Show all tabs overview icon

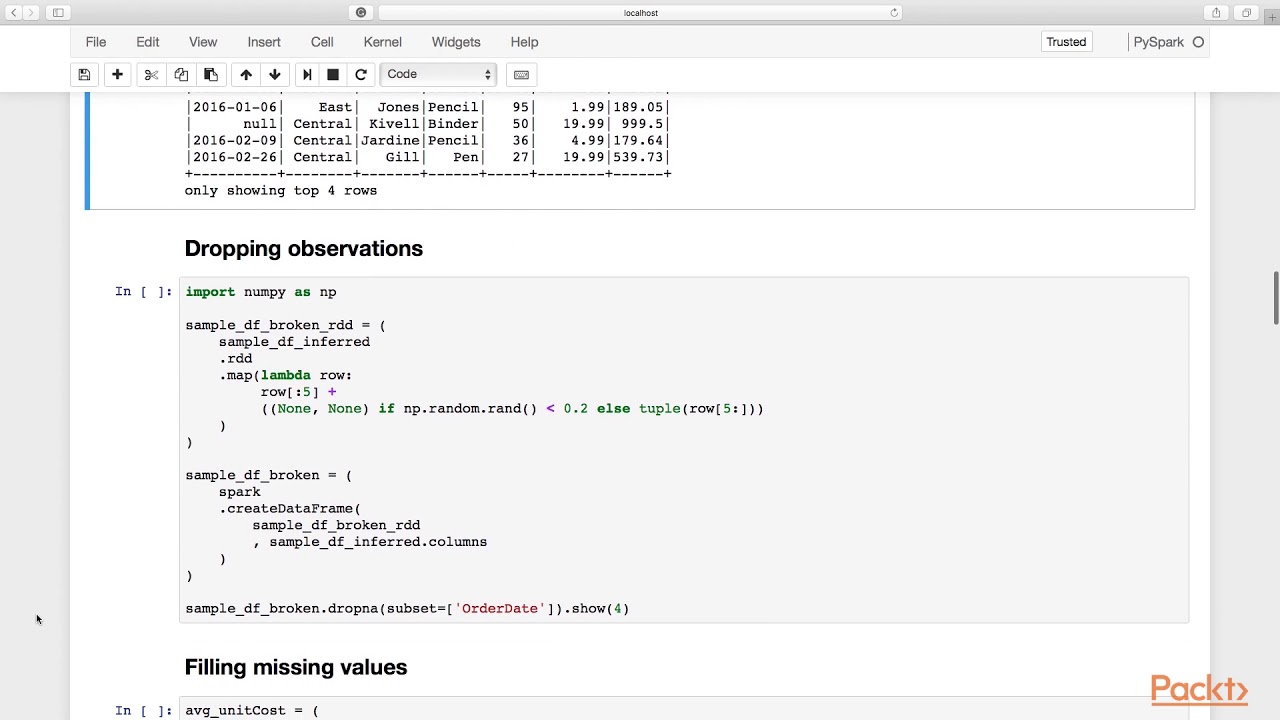(x=1246, y=13)
